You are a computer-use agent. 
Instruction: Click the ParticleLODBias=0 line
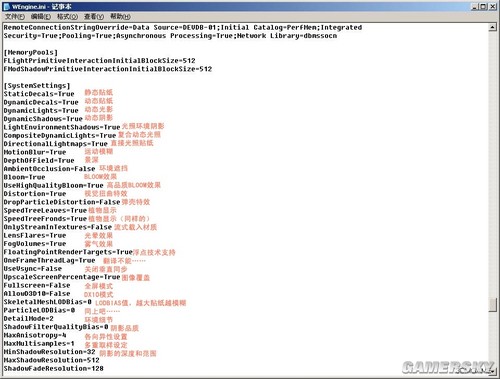39,310
